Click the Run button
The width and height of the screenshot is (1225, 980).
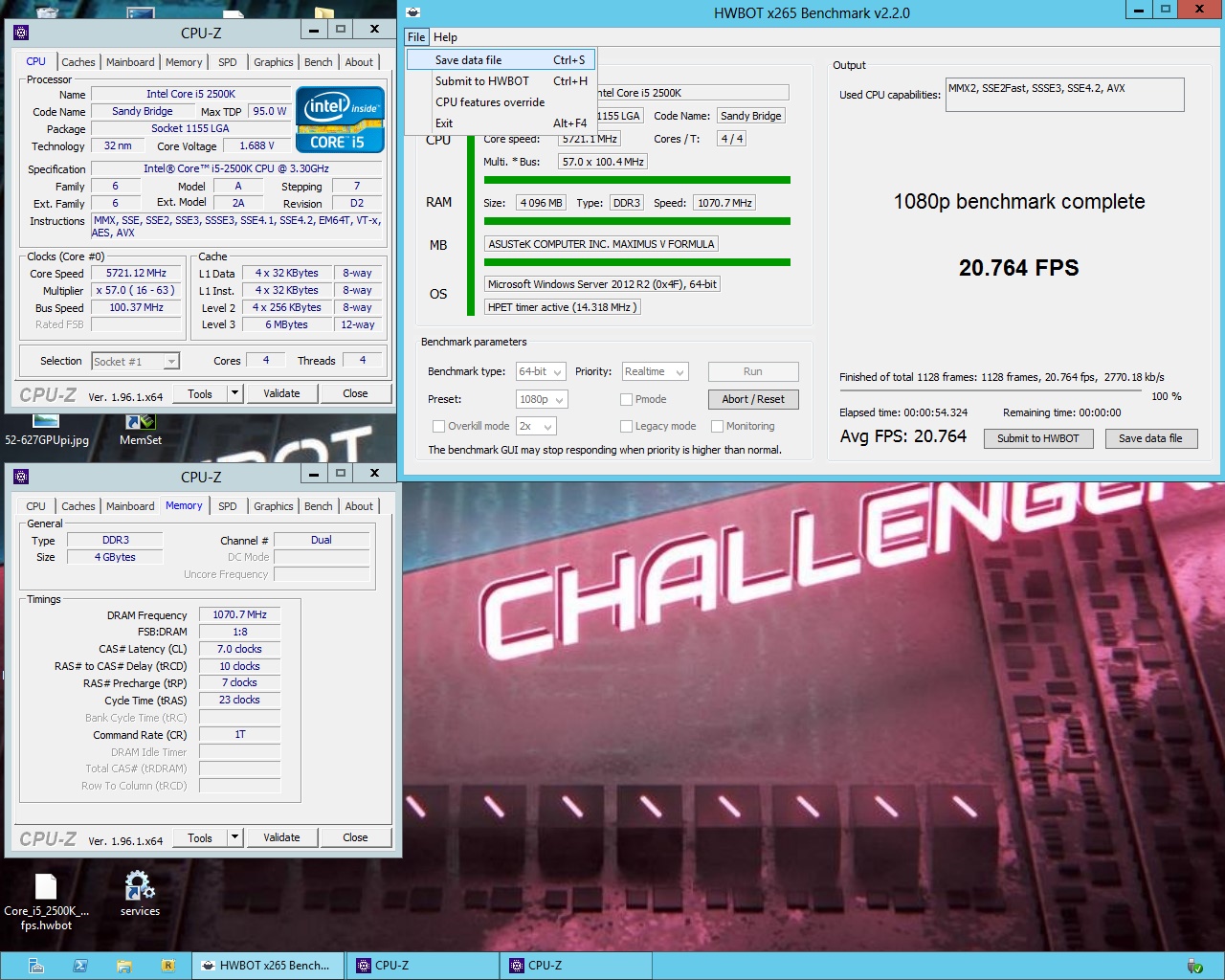point(753,371)
